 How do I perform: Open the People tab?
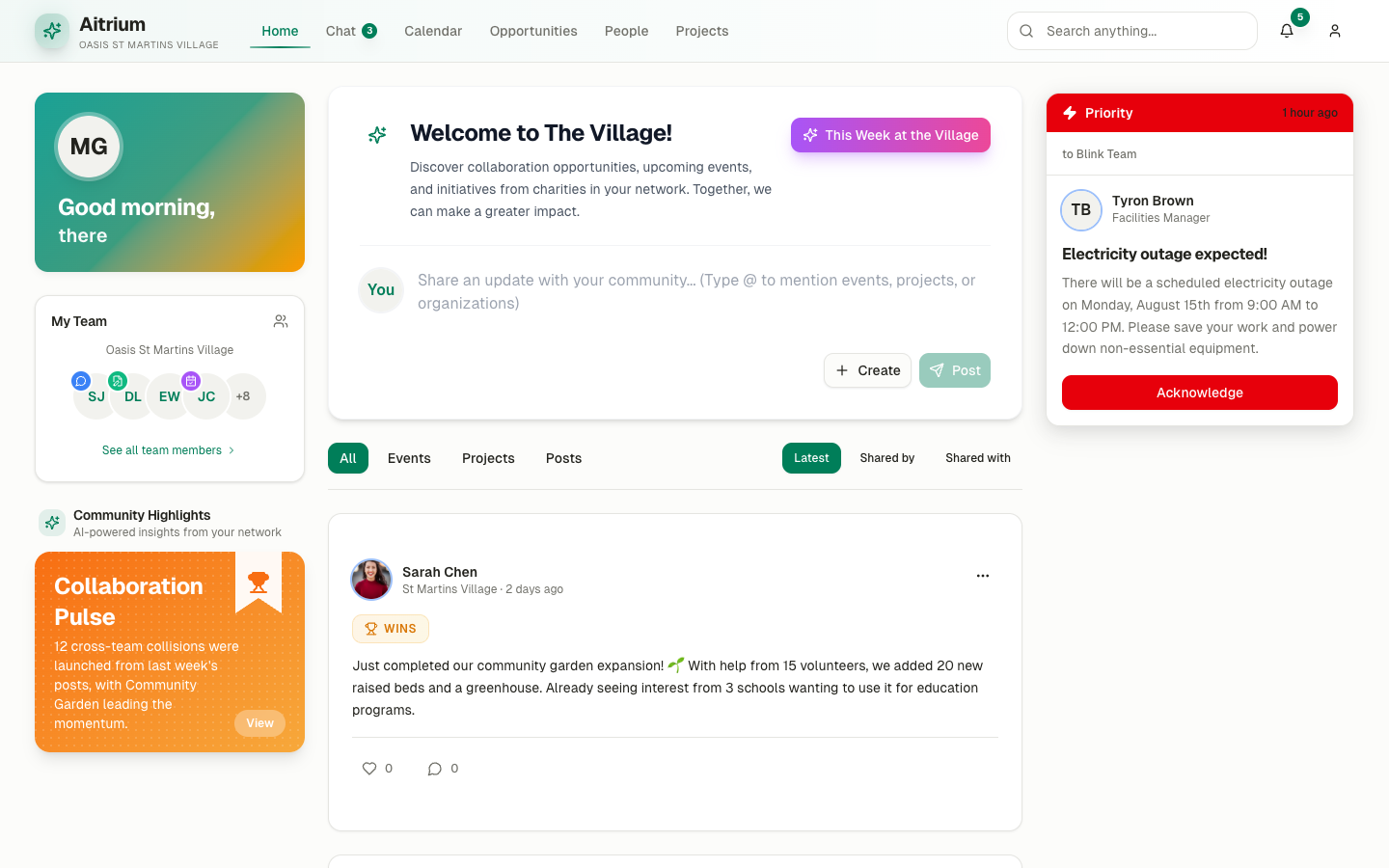point(626,31)
